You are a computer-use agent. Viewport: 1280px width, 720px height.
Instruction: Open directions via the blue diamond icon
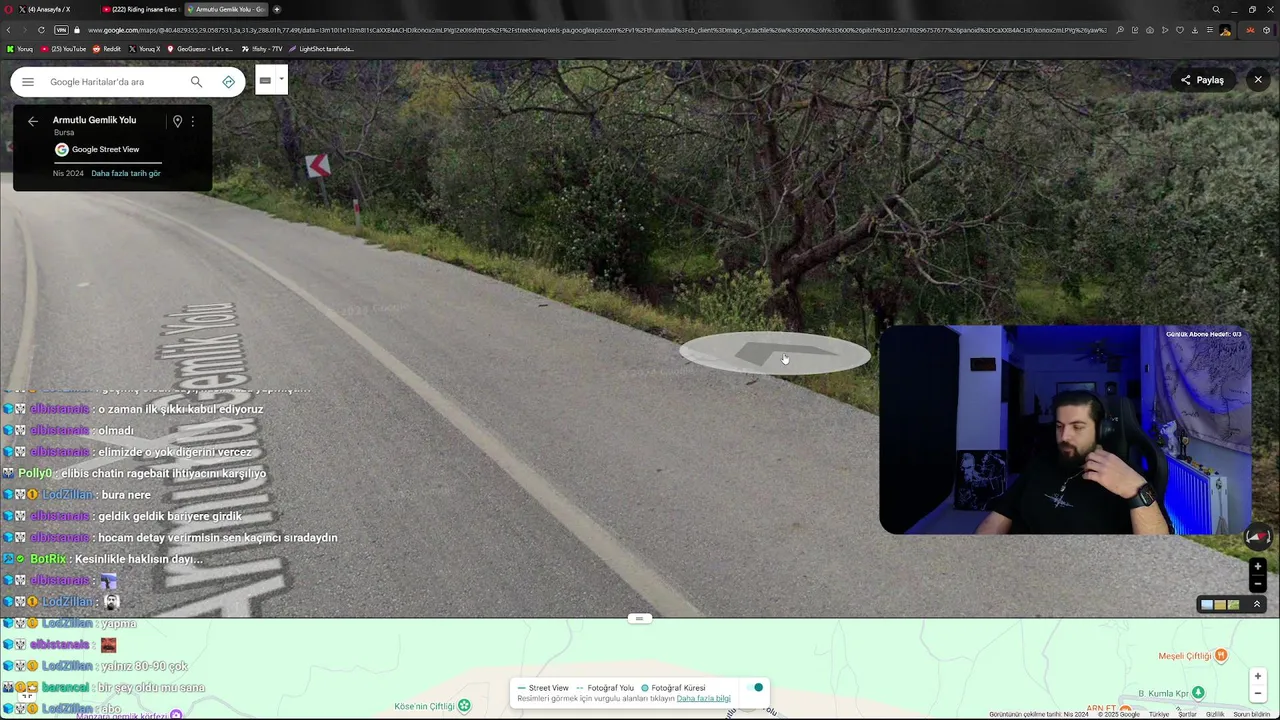click(229, 82)
